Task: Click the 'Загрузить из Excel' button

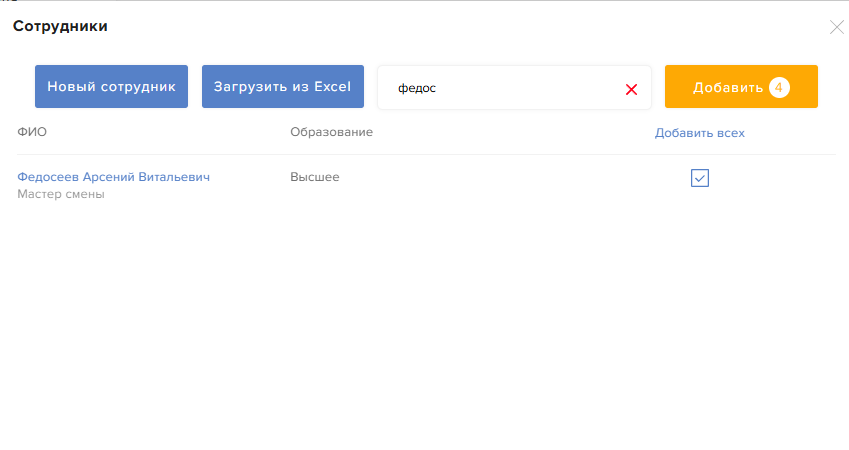Action: [x=283, y=87]
